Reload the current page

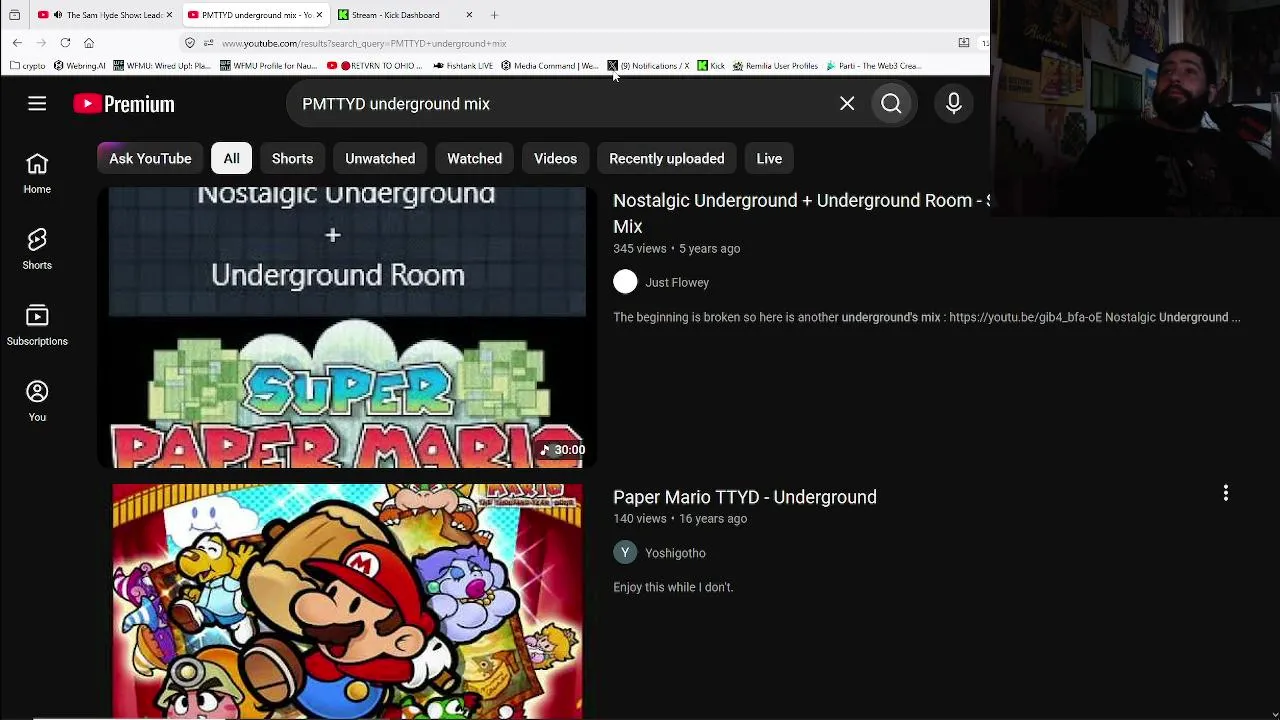[65, 43]
